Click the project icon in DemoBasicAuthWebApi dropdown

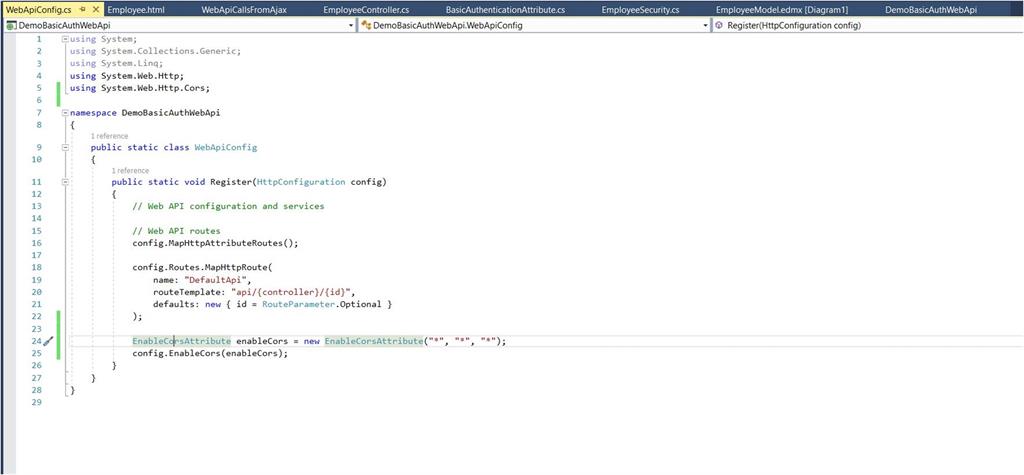point(11,25)
